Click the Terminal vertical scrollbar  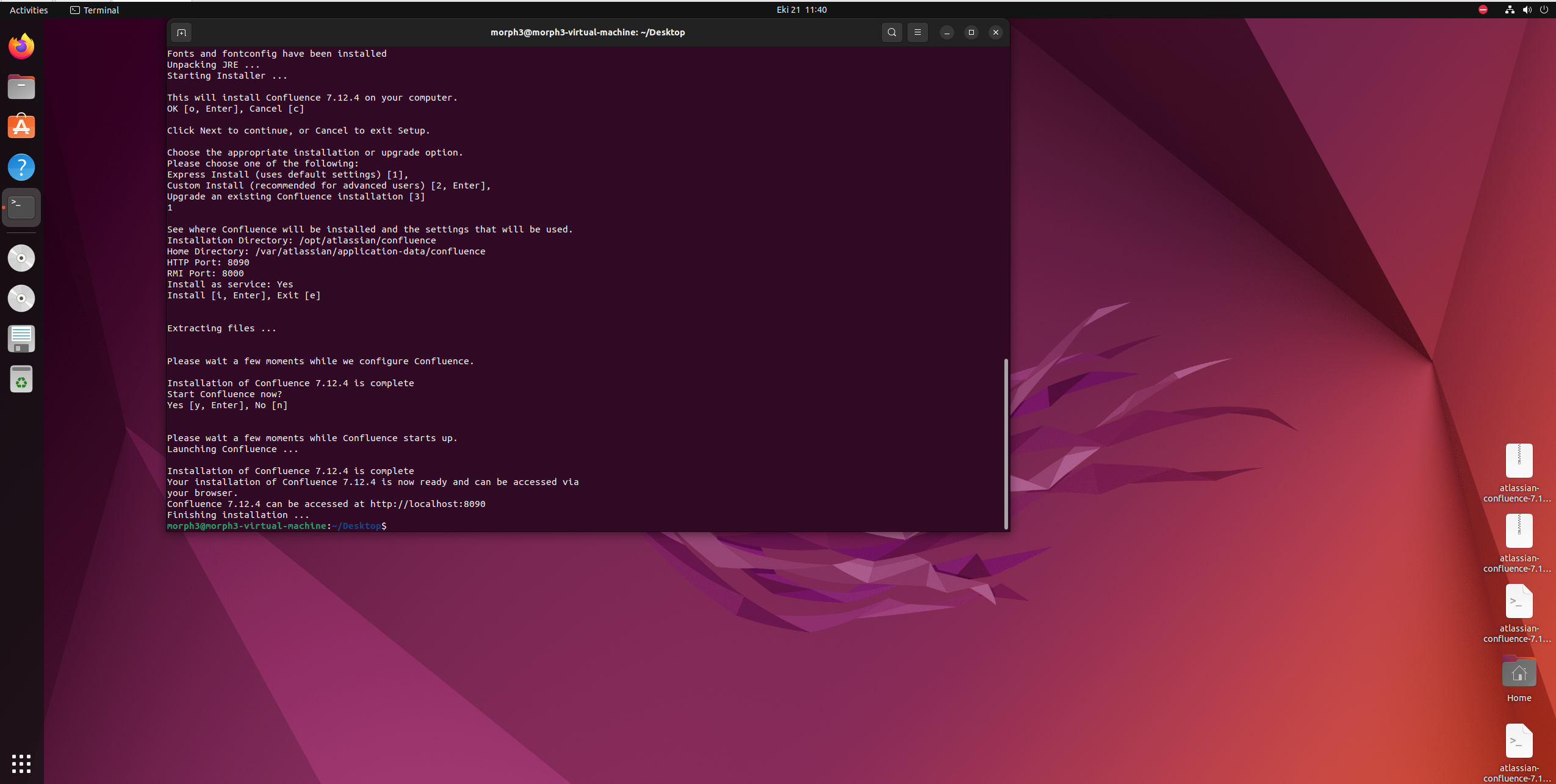coord(1006,444)
